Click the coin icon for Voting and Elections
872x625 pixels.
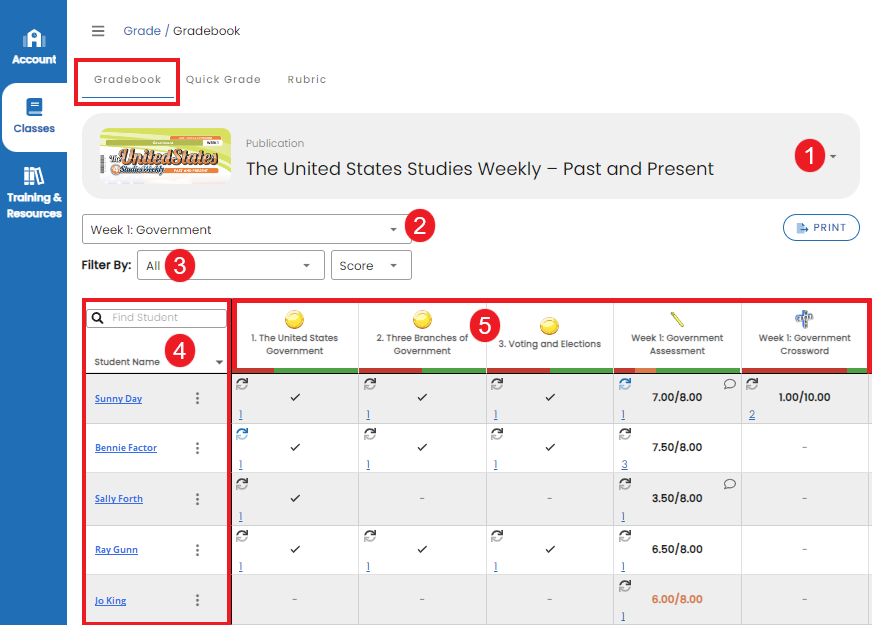[x=549, y=326]
